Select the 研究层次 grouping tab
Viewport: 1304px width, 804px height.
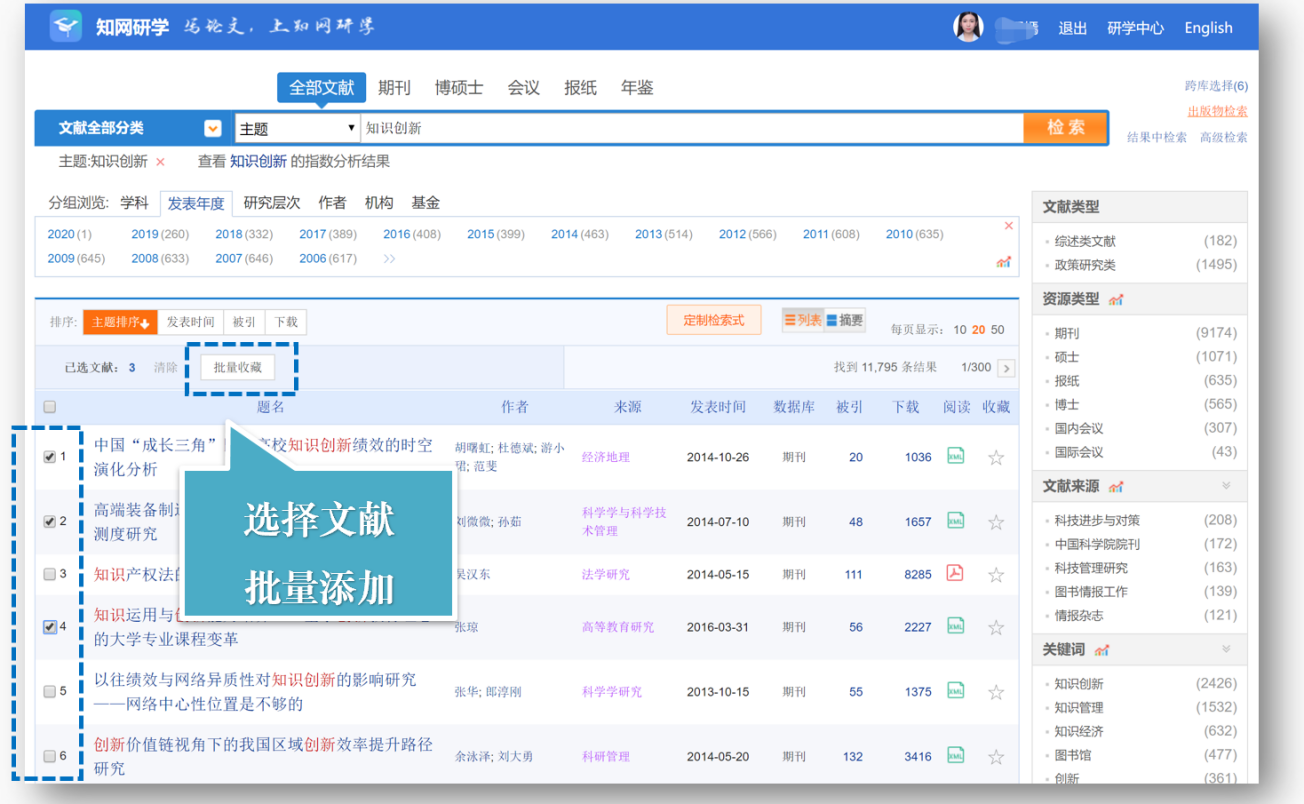[x=272, y=203]
